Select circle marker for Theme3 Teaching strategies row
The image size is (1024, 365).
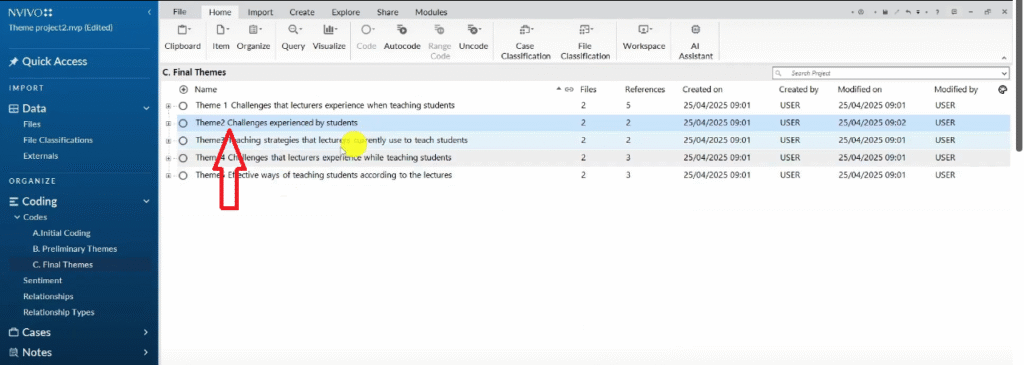[x=184, y=140]
